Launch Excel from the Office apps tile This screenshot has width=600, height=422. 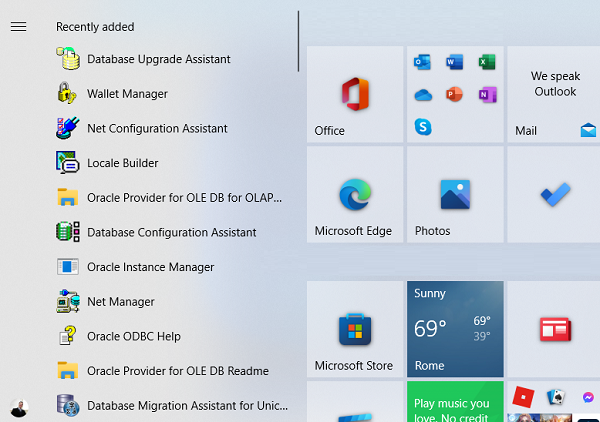tap(487, 62)
